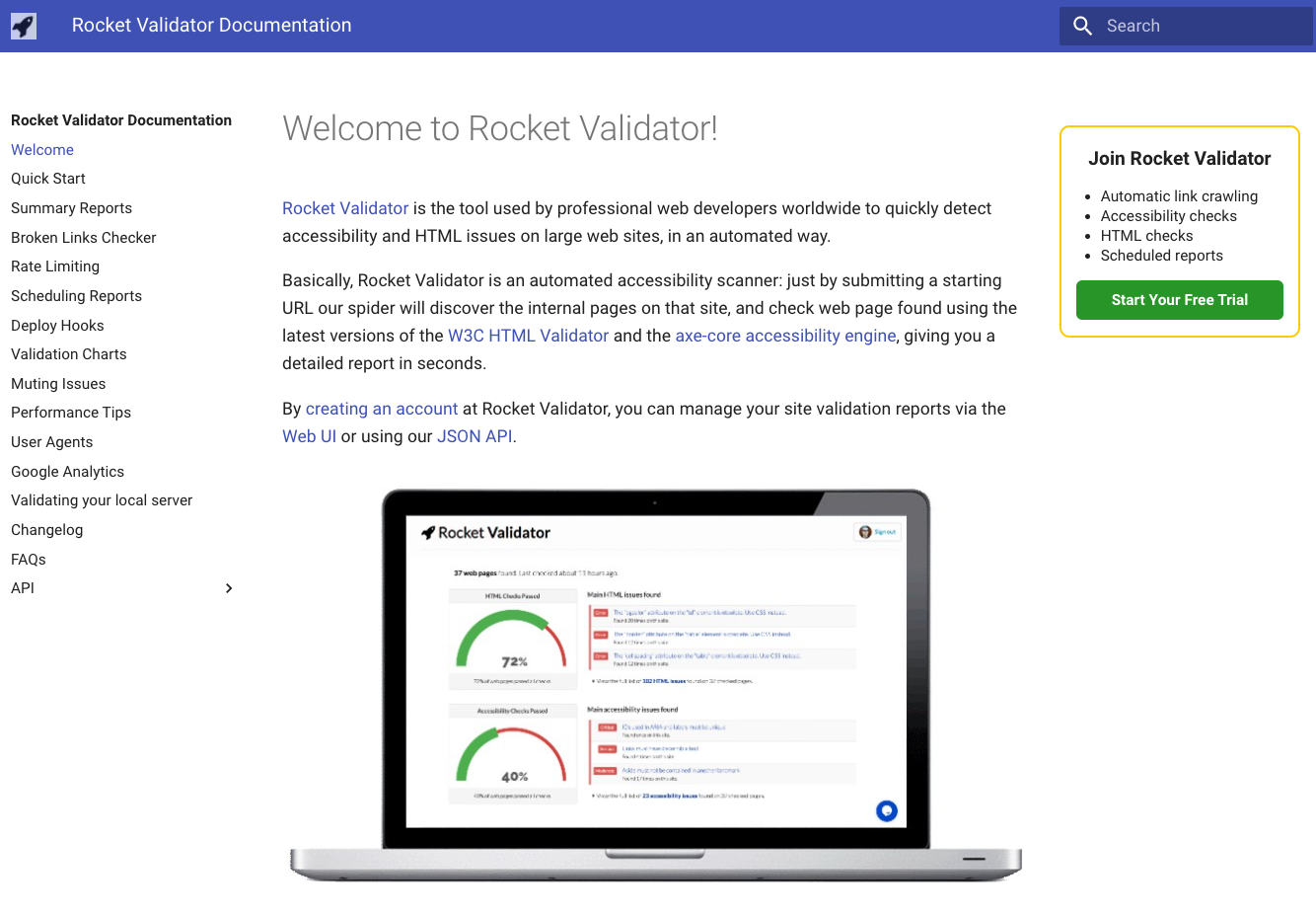Open Deploy Hooks sidebar entry

57,326
